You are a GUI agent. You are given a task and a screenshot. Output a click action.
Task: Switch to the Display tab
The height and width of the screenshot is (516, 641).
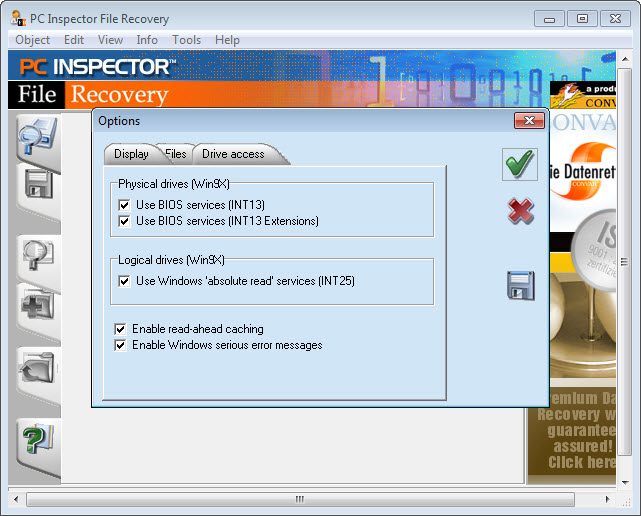(x=132, y=154)
